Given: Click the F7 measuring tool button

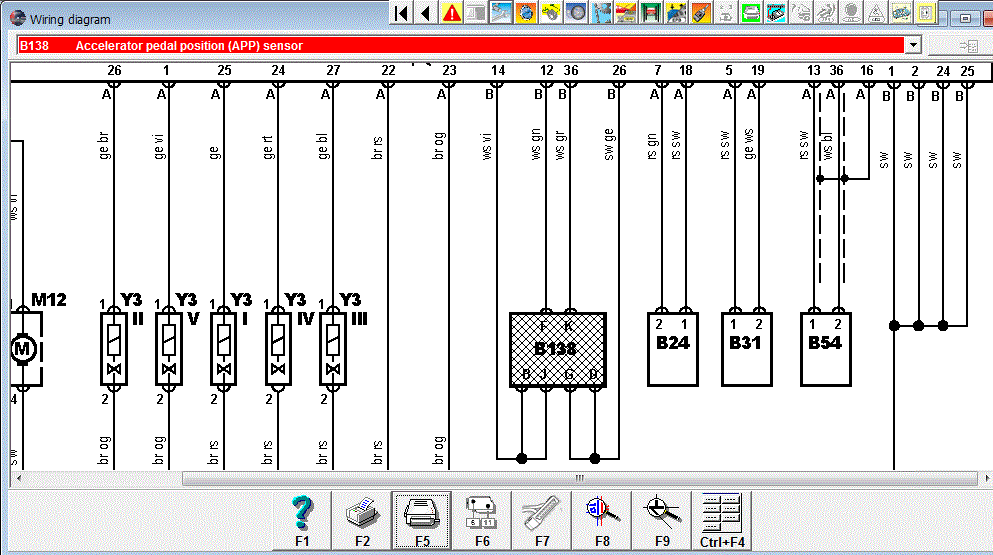Looking at the screenshot, I should (x=541, y=520).
